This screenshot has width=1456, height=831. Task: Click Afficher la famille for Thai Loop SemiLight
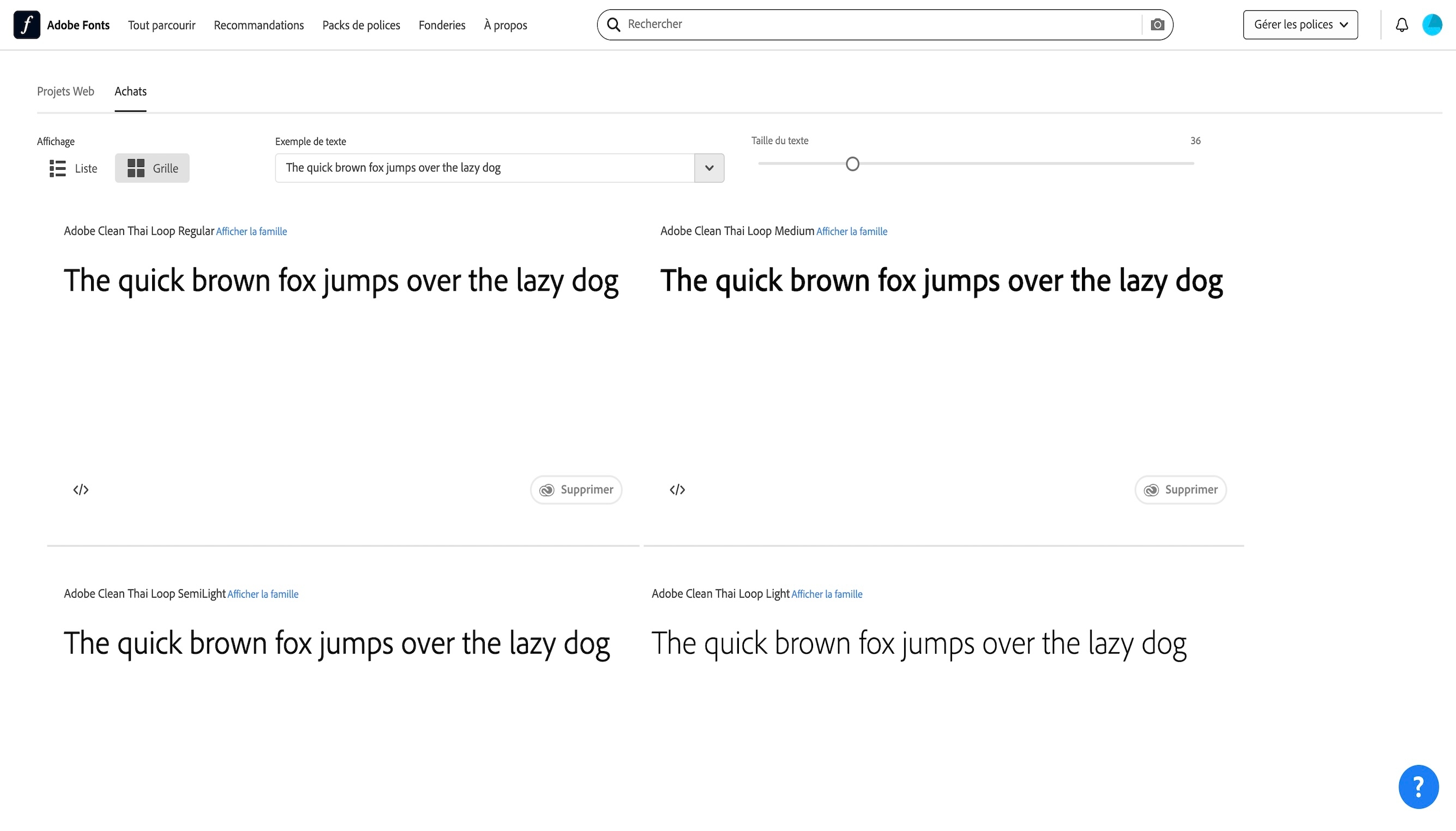(x=262, y=594)
